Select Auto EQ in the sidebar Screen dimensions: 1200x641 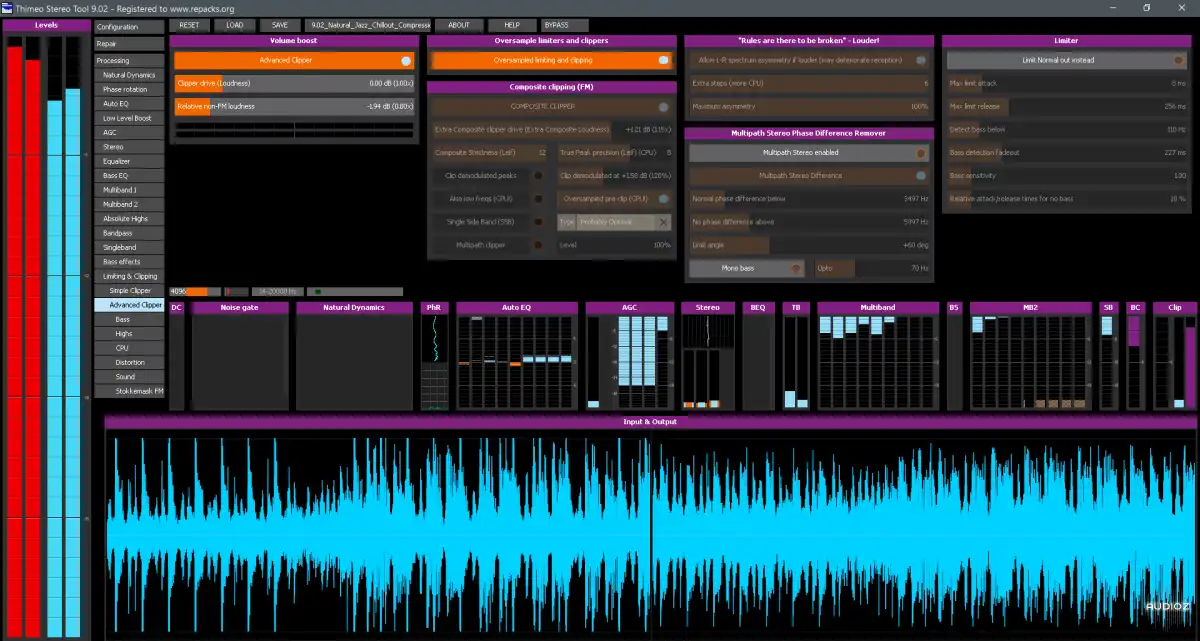click(x=129, y=104)
